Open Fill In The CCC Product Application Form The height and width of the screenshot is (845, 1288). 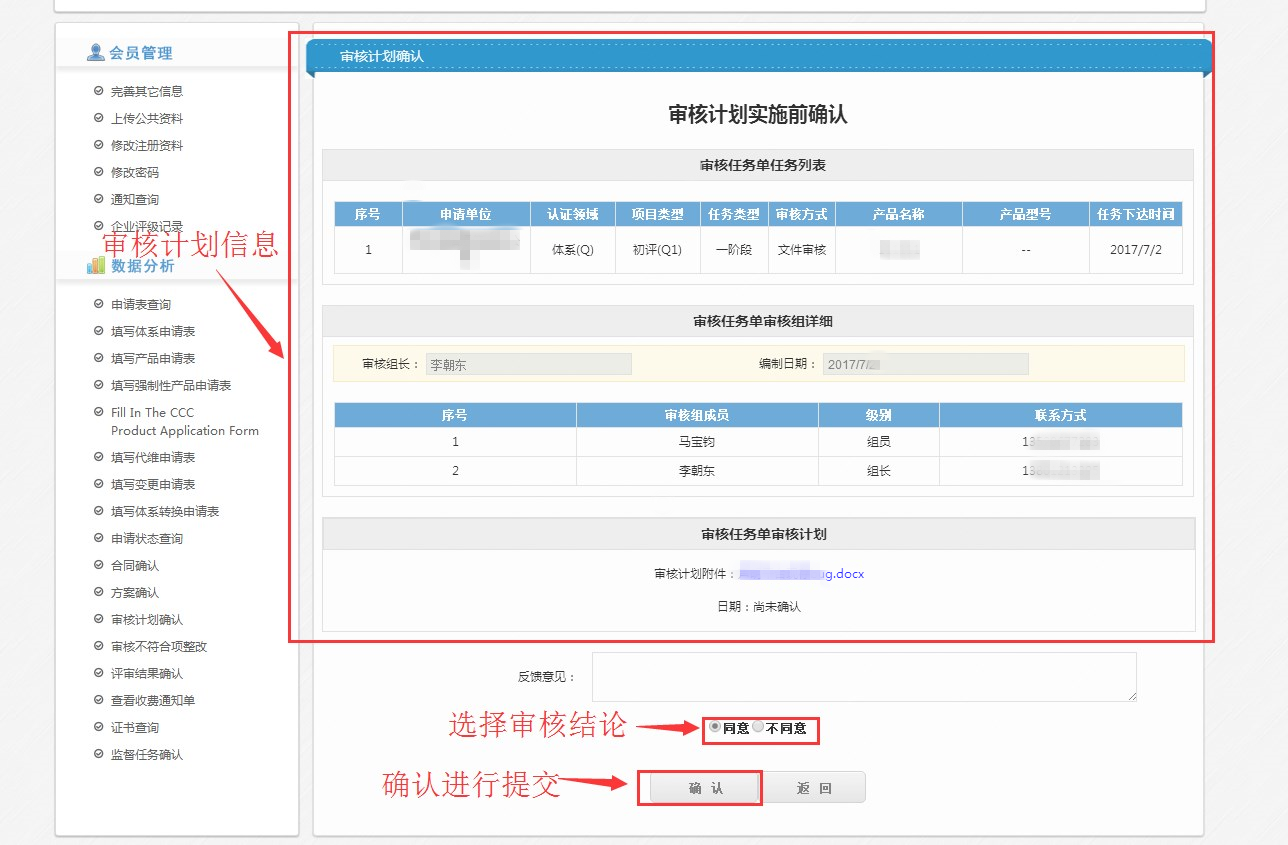(x=184, y=421)
